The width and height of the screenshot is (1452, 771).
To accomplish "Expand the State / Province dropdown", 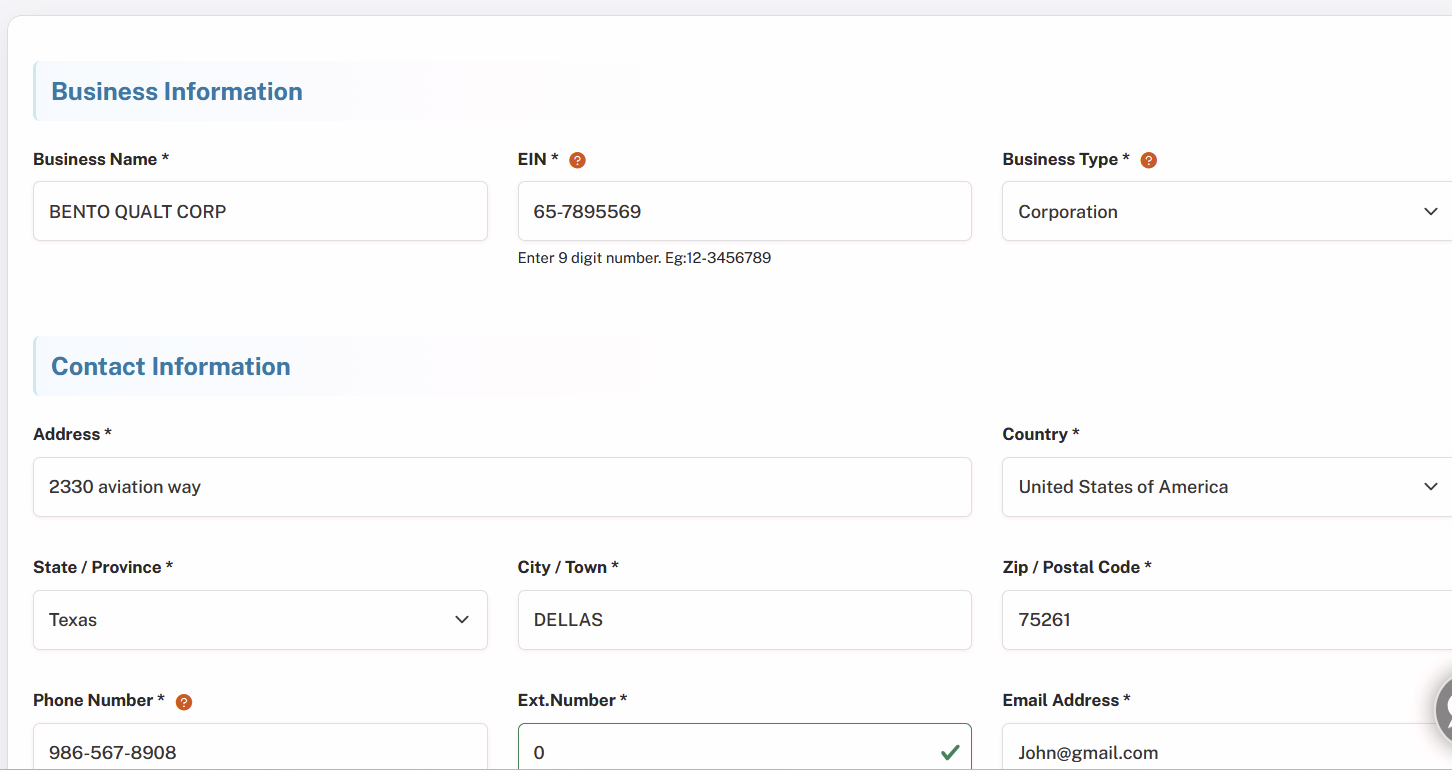I will (x=260, y=620).
